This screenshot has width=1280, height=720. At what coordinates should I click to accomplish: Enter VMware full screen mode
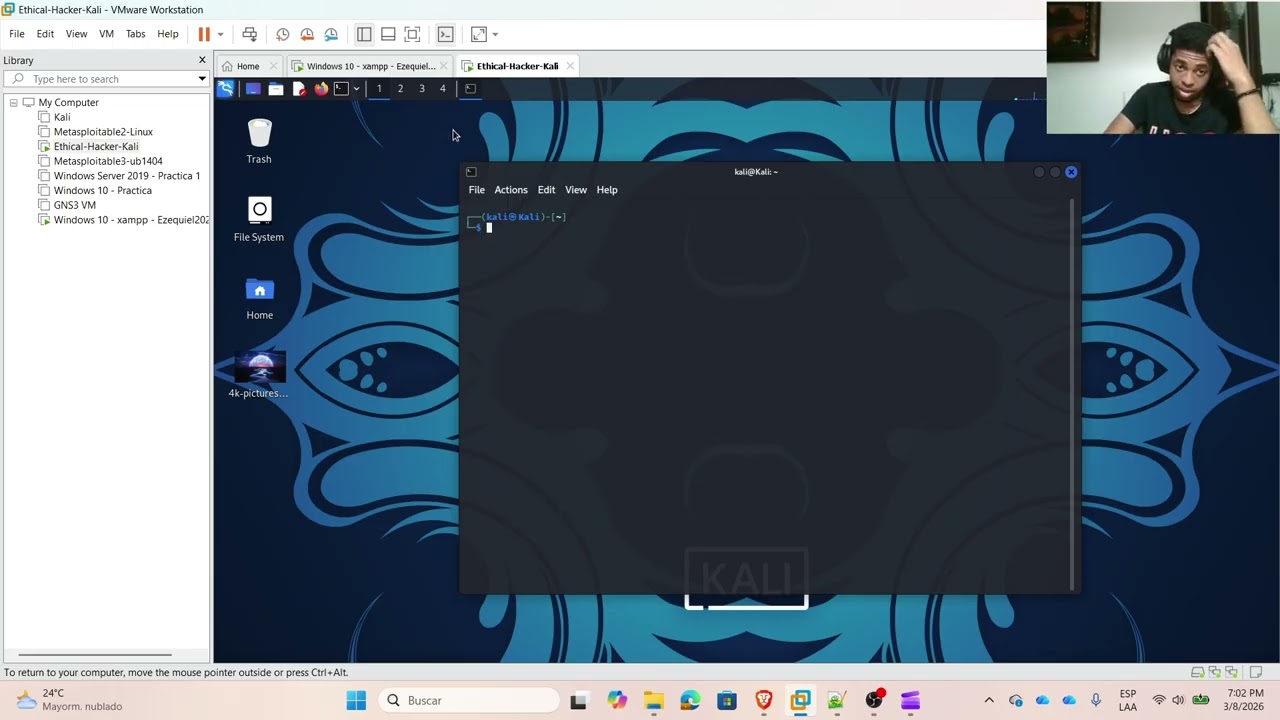click(412, 34)
